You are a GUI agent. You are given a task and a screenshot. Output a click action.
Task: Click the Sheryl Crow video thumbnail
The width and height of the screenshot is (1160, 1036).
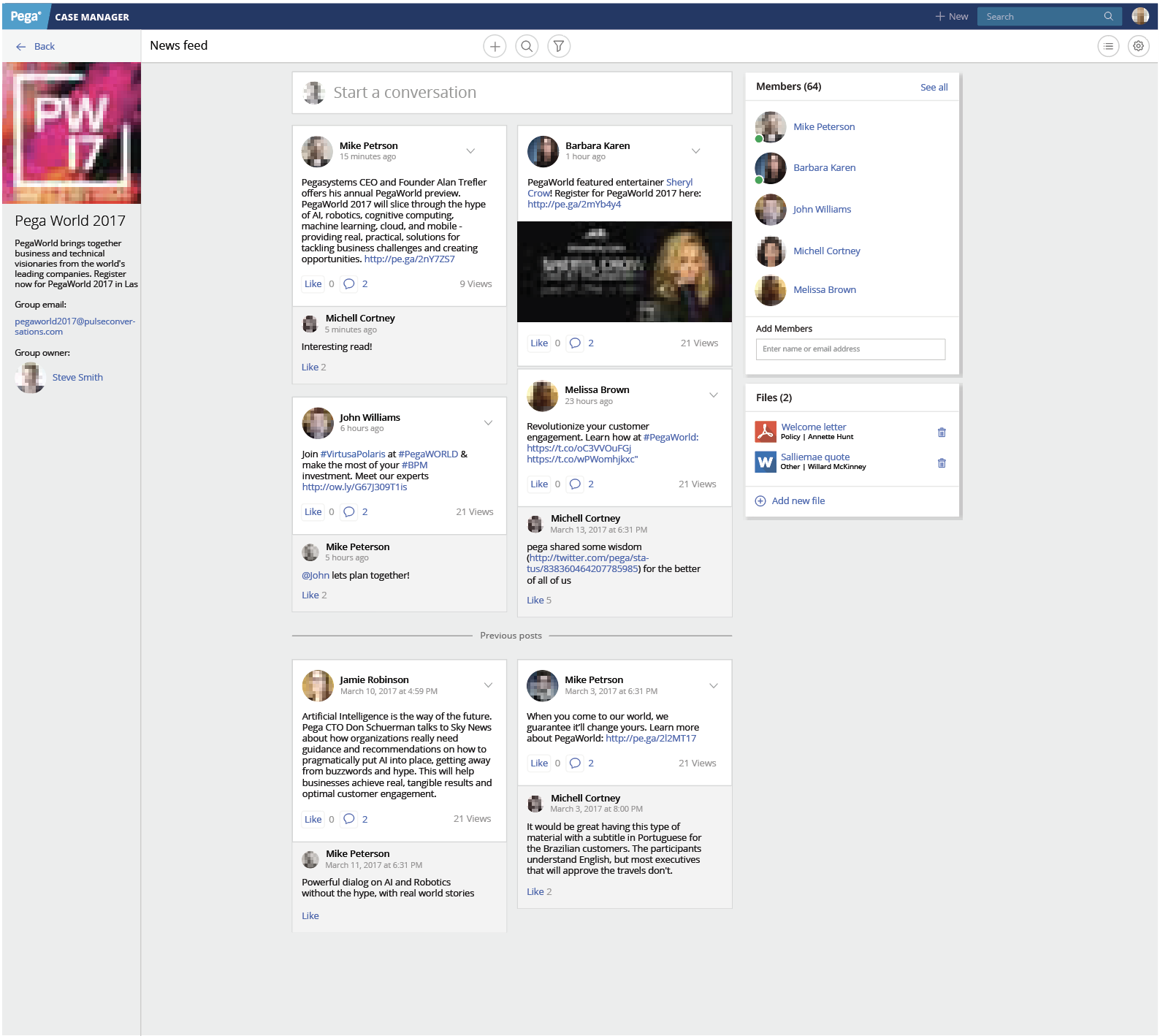click(x=625, y=272)
